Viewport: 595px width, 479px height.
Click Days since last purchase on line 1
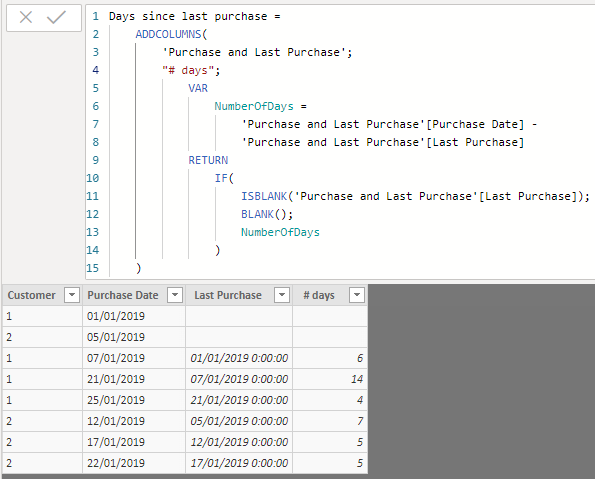188,16
